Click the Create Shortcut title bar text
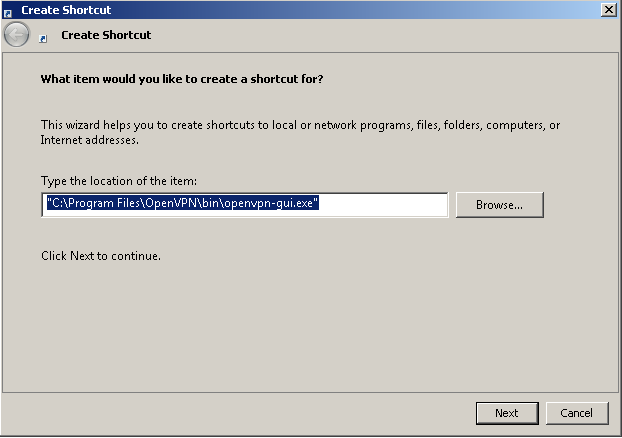 [x=66, y=10]
